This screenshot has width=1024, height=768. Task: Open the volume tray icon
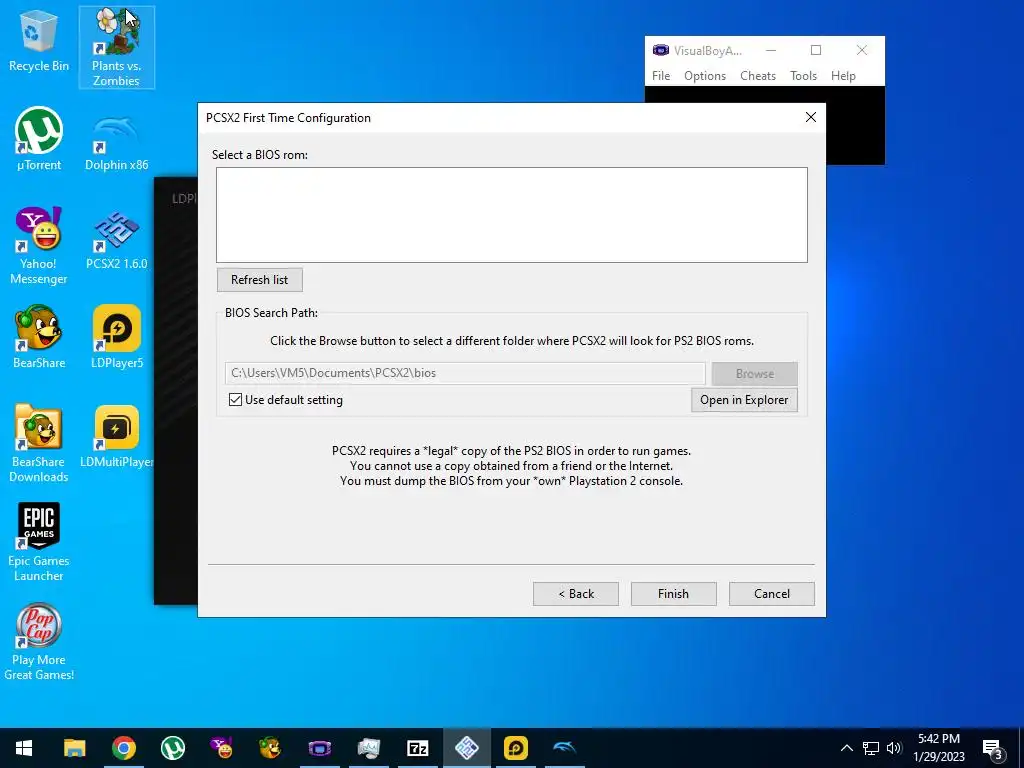coord(894,748)
